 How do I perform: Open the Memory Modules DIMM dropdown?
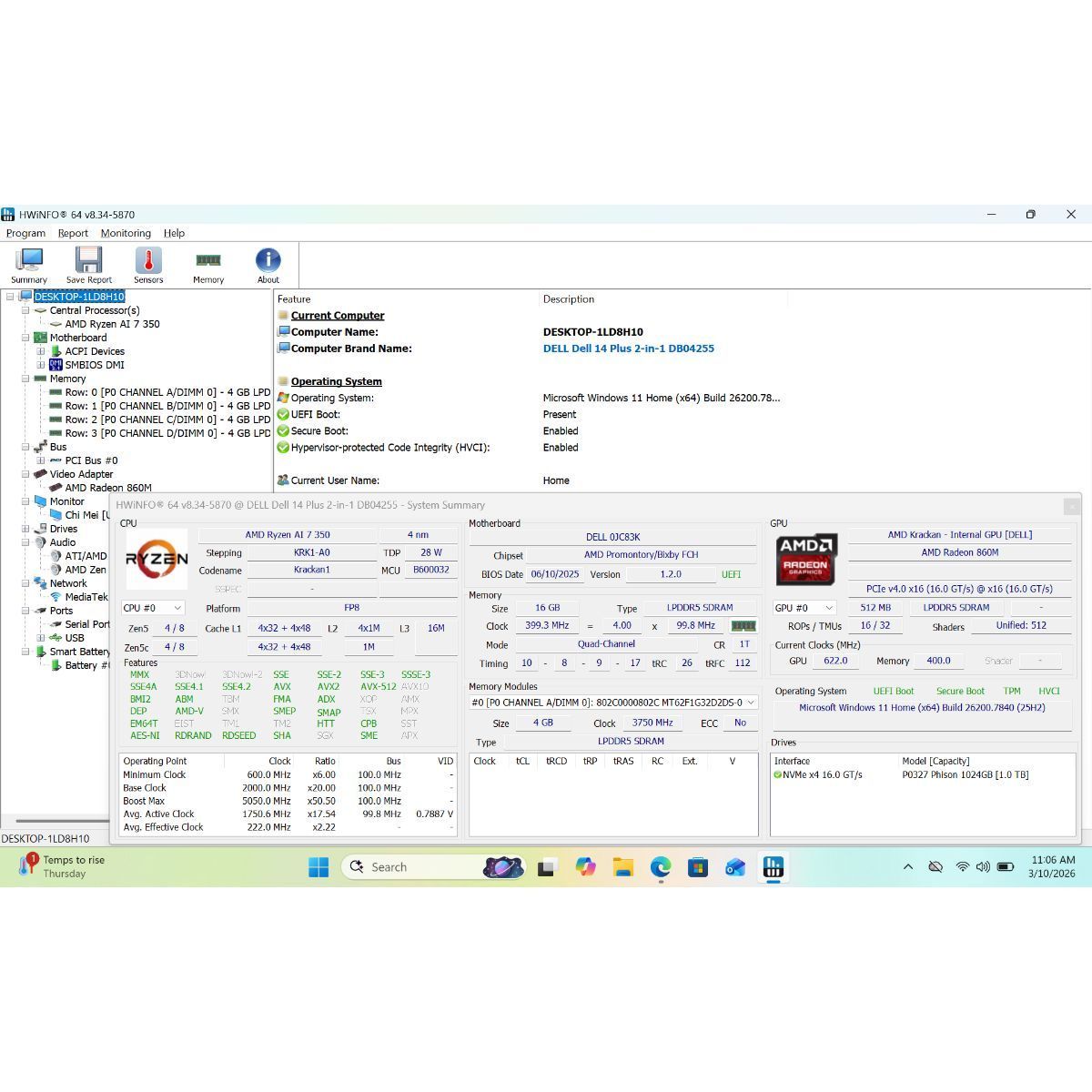coord(613,703)
